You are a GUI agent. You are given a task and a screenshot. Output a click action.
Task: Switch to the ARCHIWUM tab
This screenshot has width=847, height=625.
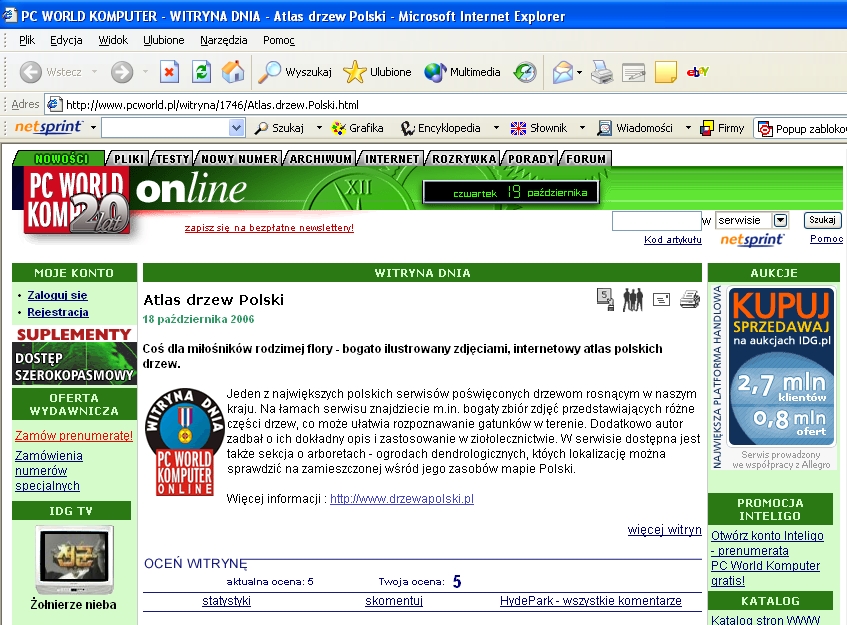point(321,159)
